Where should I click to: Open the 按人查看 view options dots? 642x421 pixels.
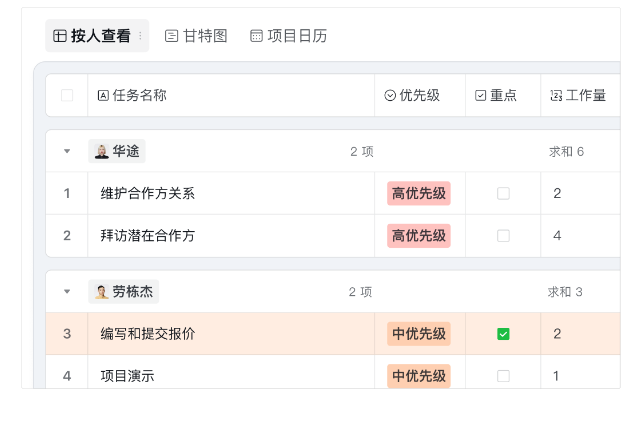pyautogui.click(x=140, y=36)
